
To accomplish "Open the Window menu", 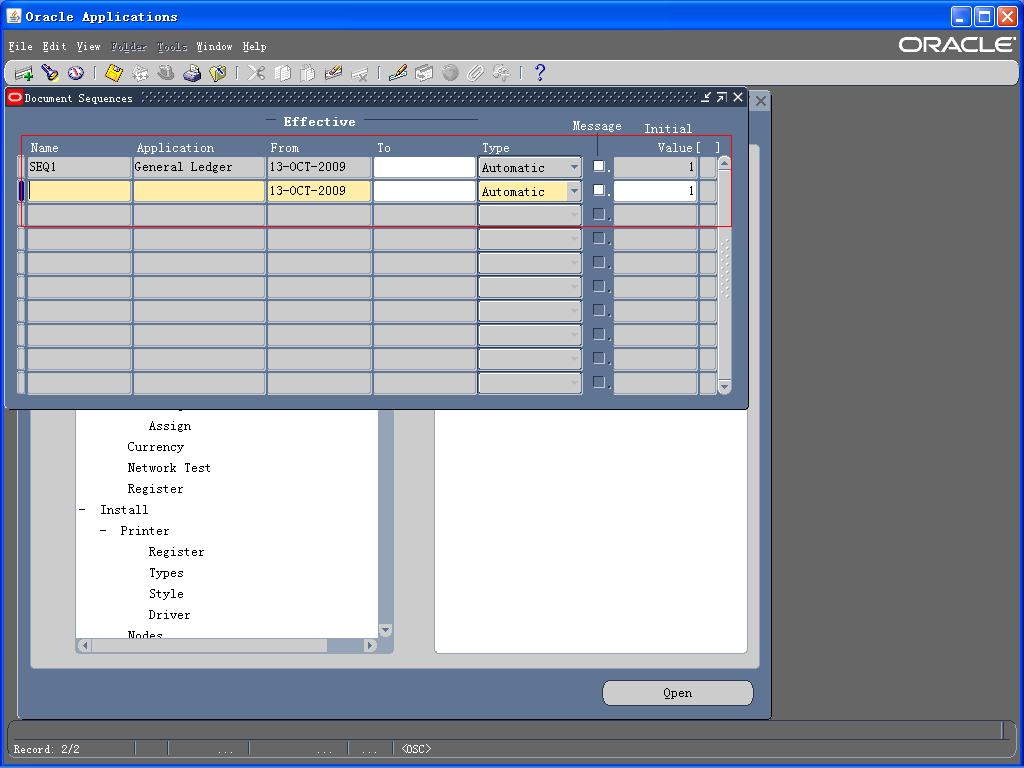I will coord(214,46).
